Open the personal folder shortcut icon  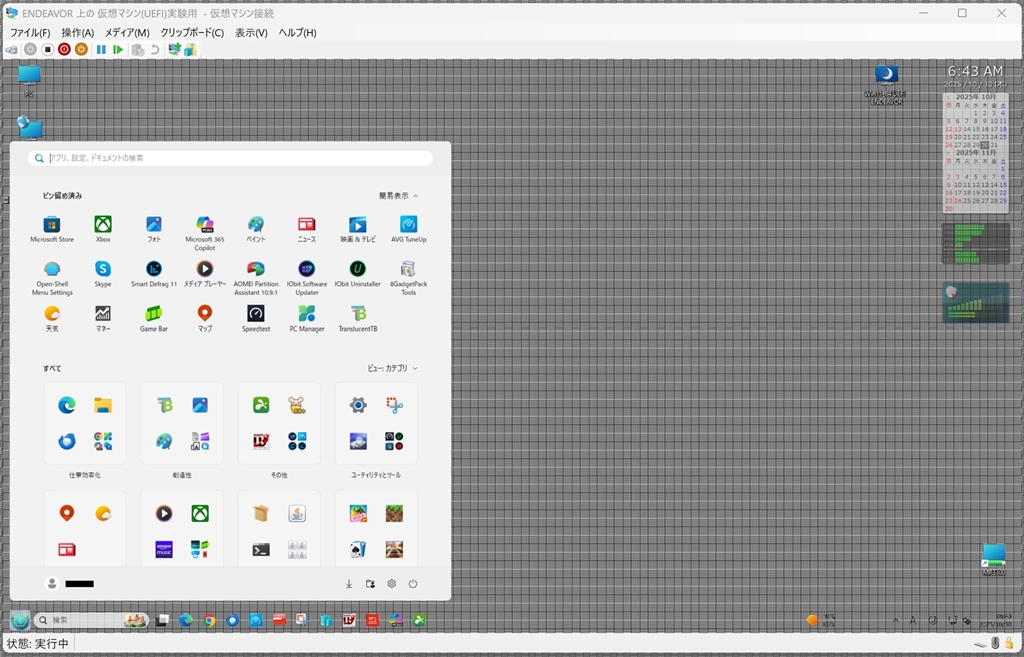pyautogui.click(x=370, y=584)
